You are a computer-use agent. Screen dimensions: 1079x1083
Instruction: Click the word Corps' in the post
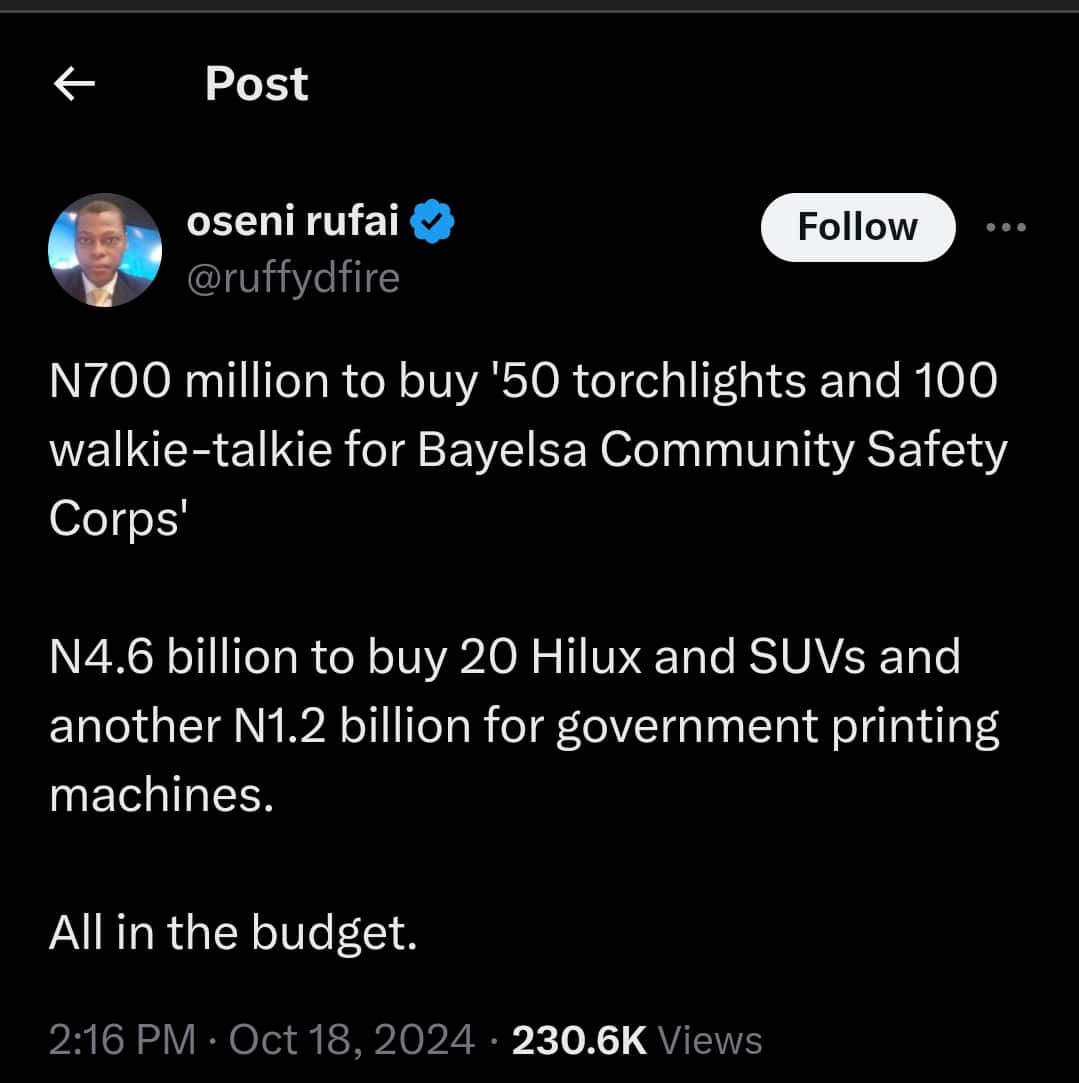pos(119,520)
